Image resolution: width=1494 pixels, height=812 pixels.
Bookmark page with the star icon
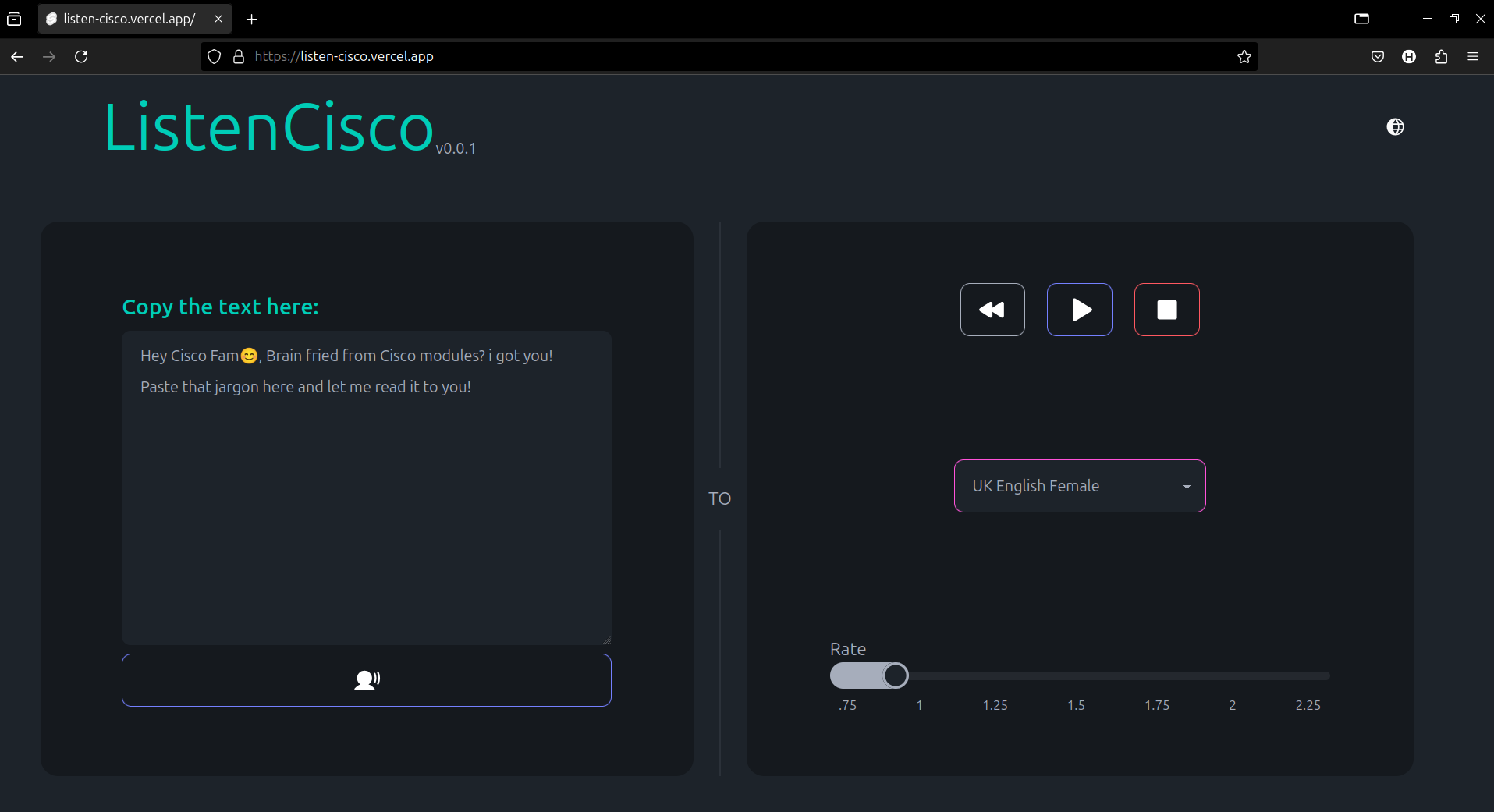click(1244, 56)
